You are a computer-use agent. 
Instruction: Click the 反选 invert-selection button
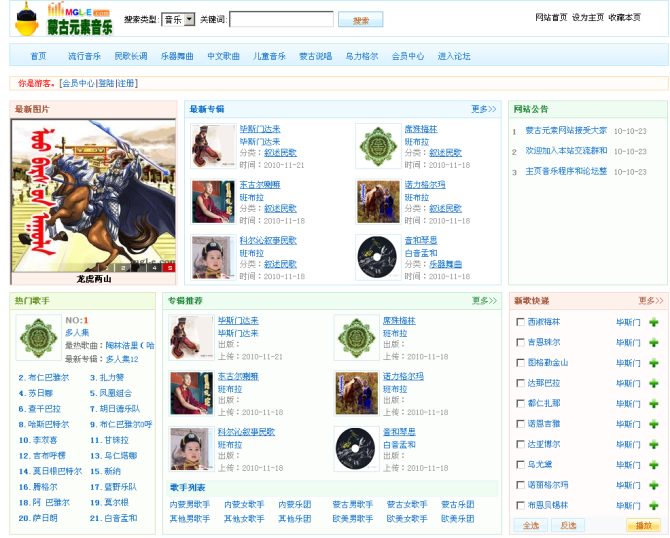pyautogui.click(x=568, y=525)
